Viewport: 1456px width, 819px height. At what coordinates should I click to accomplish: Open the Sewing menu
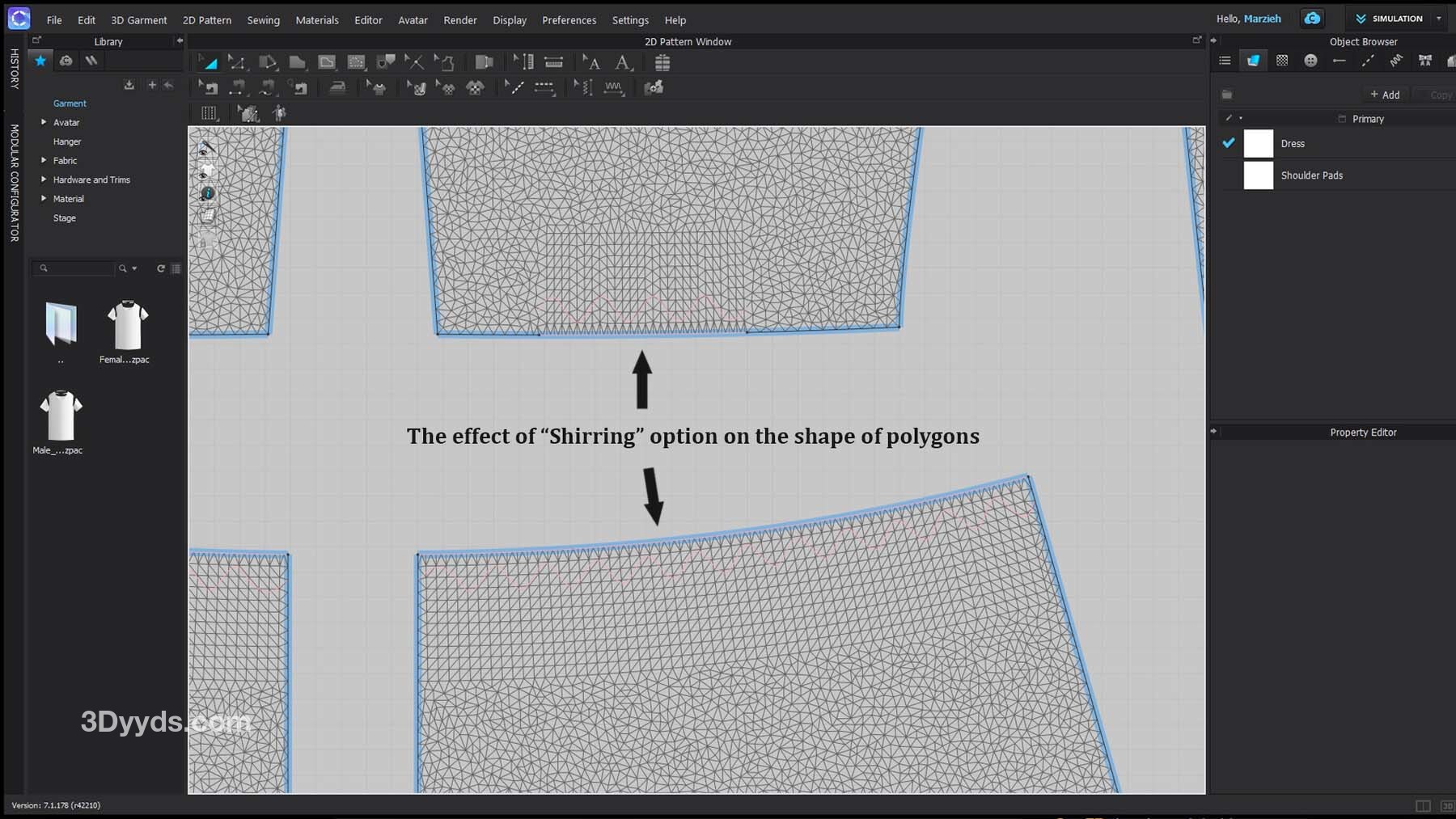[263, 20]
